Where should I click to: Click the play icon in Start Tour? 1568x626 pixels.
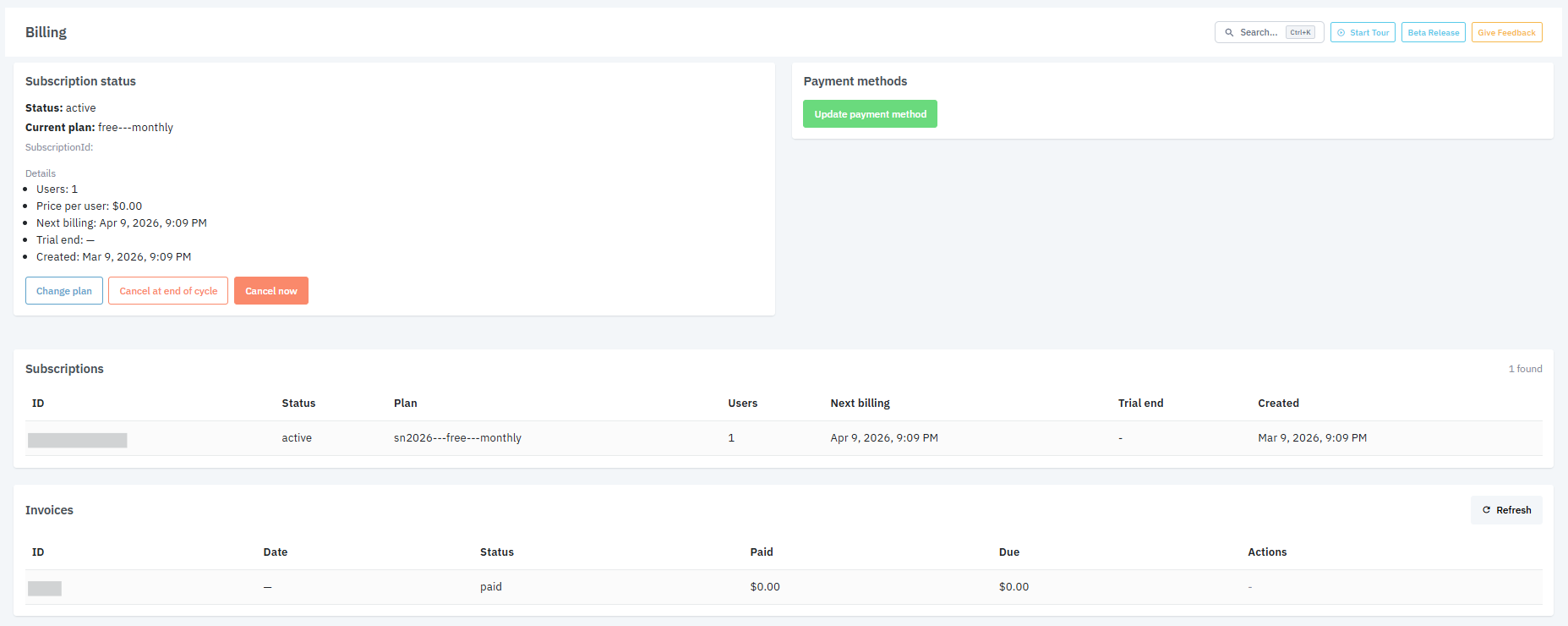[x=1341, y=33]
